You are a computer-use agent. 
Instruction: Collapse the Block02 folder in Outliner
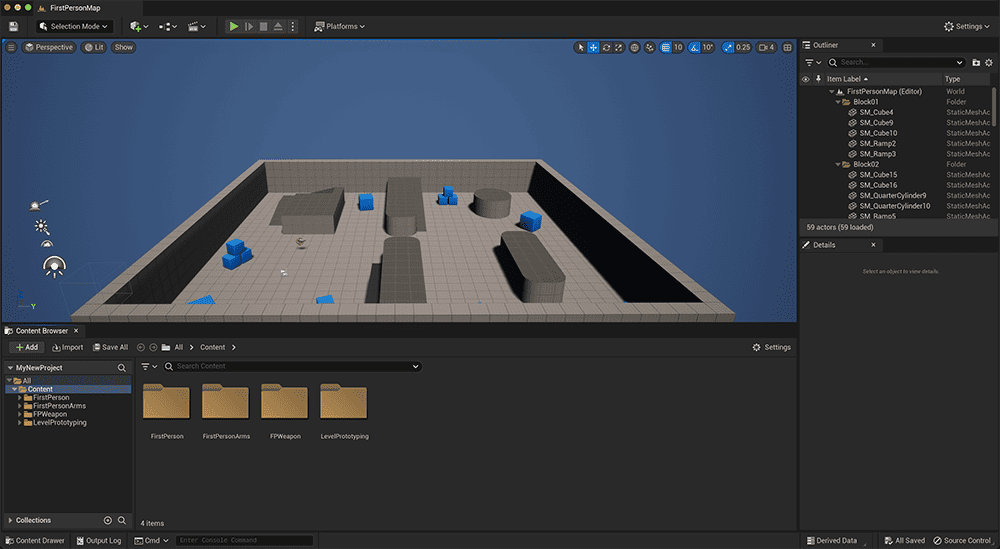pos(838,165)
